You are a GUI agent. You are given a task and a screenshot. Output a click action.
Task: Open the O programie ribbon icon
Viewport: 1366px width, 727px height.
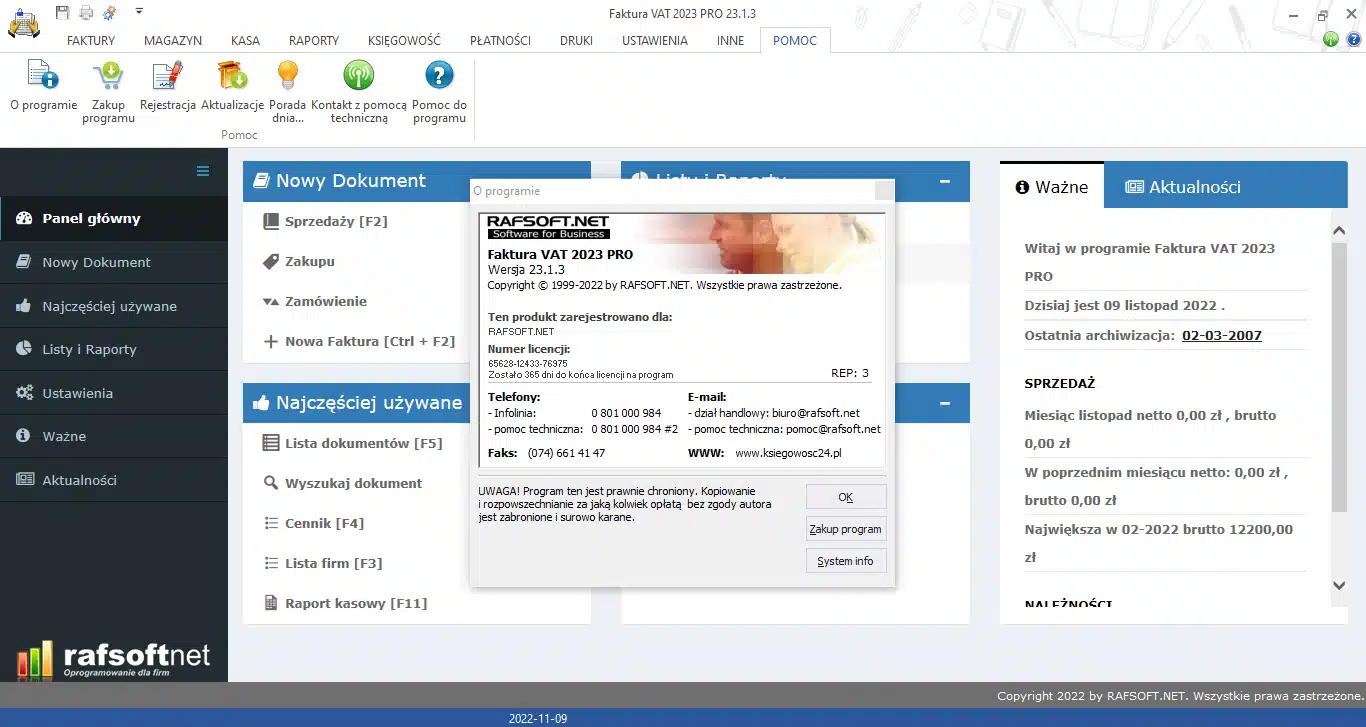tap(43, 76)
